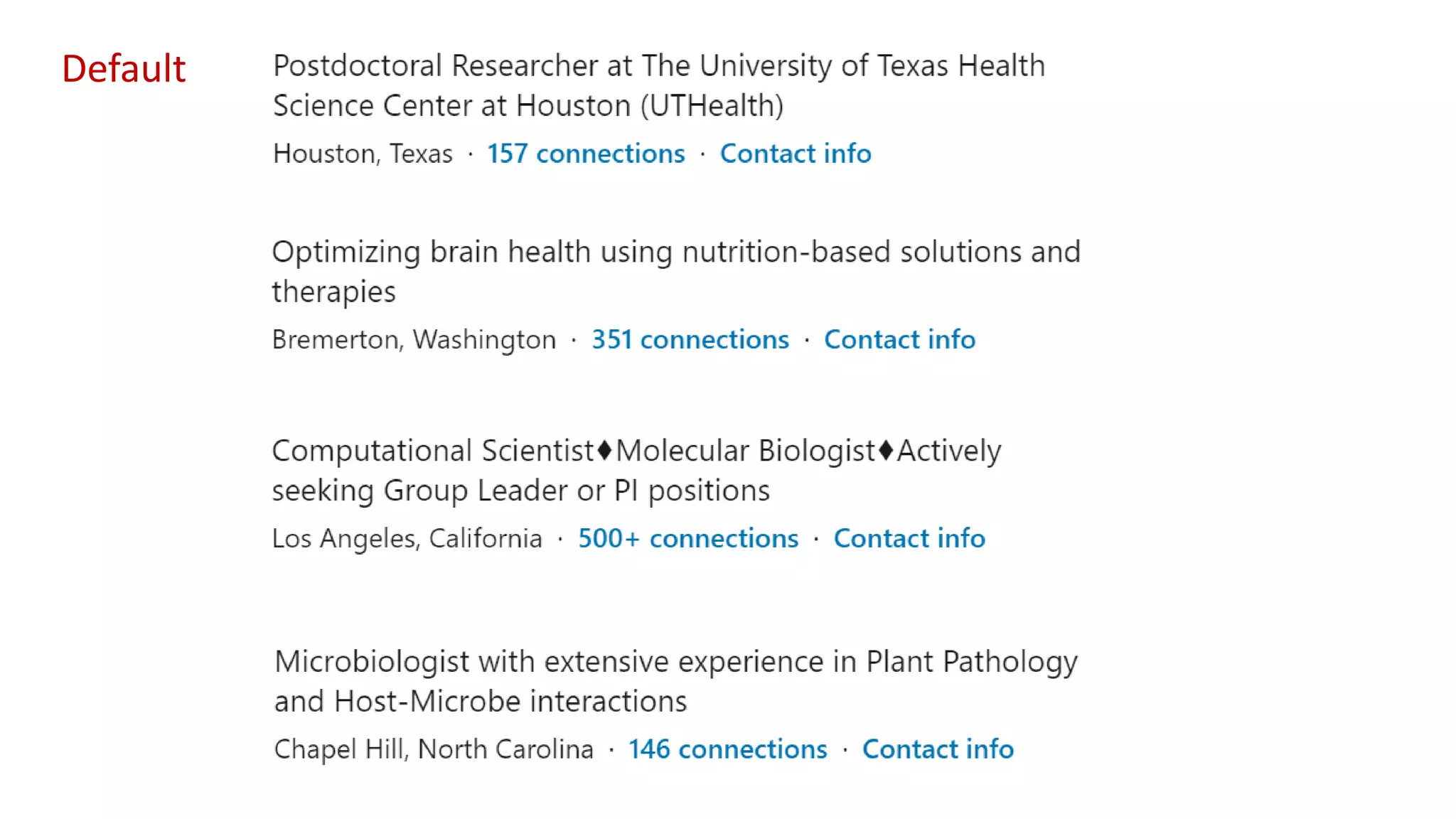This screenshot has width=1456, height=819.
Task: Click the Postdoctoral Researcher headline text
Action: (658, 66)
